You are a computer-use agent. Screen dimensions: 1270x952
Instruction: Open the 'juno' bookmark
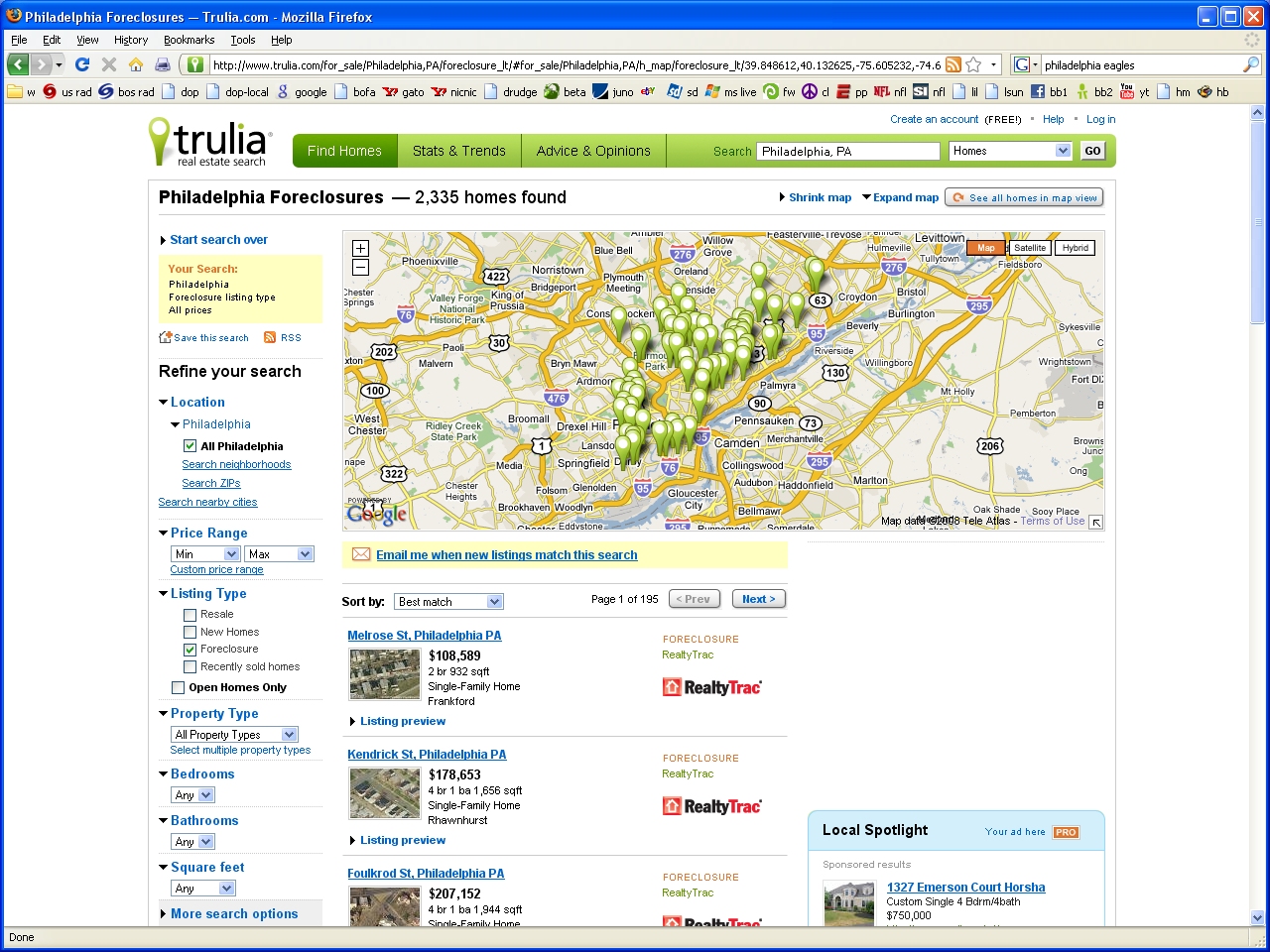(613, 91)
